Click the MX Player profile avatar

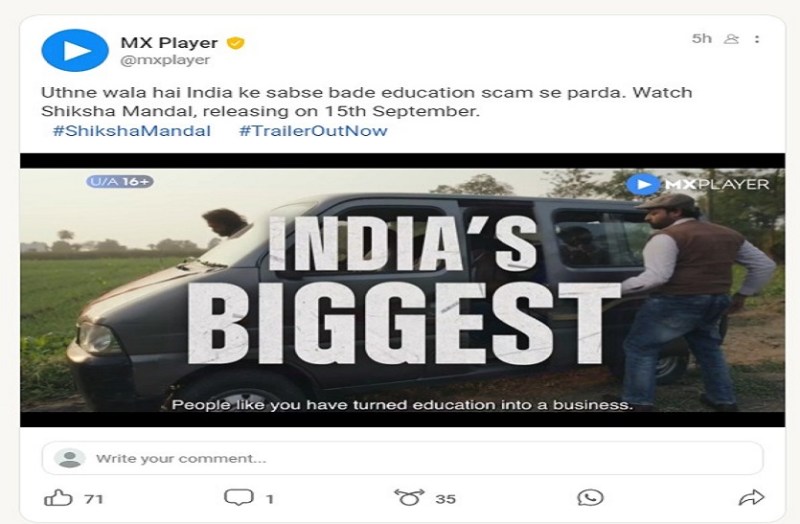tap(75, 51)
